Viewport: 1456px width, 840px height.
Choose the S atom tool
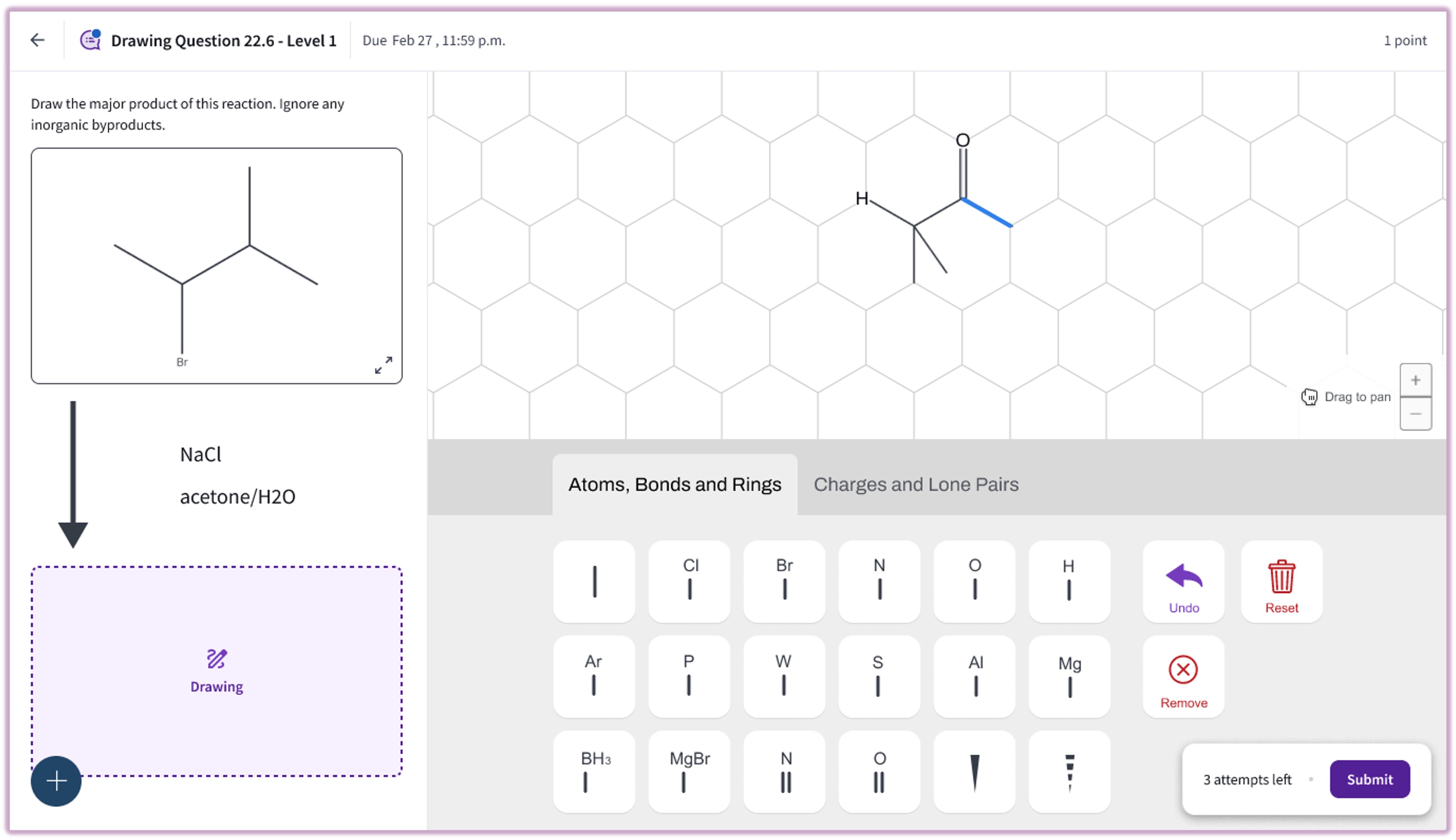click(x=879, y=677)
